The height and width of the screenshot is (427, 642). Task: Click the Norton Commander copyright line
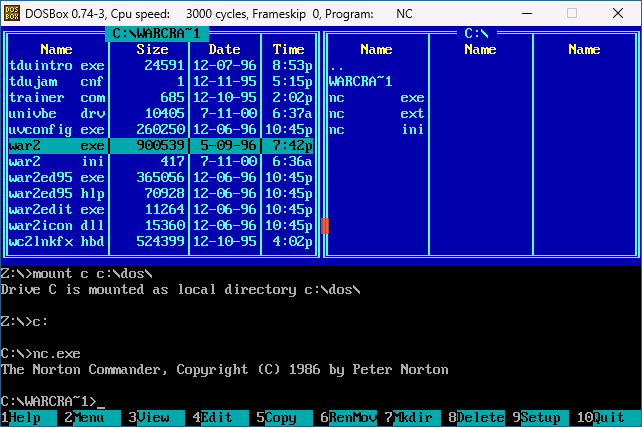[224, 369]
